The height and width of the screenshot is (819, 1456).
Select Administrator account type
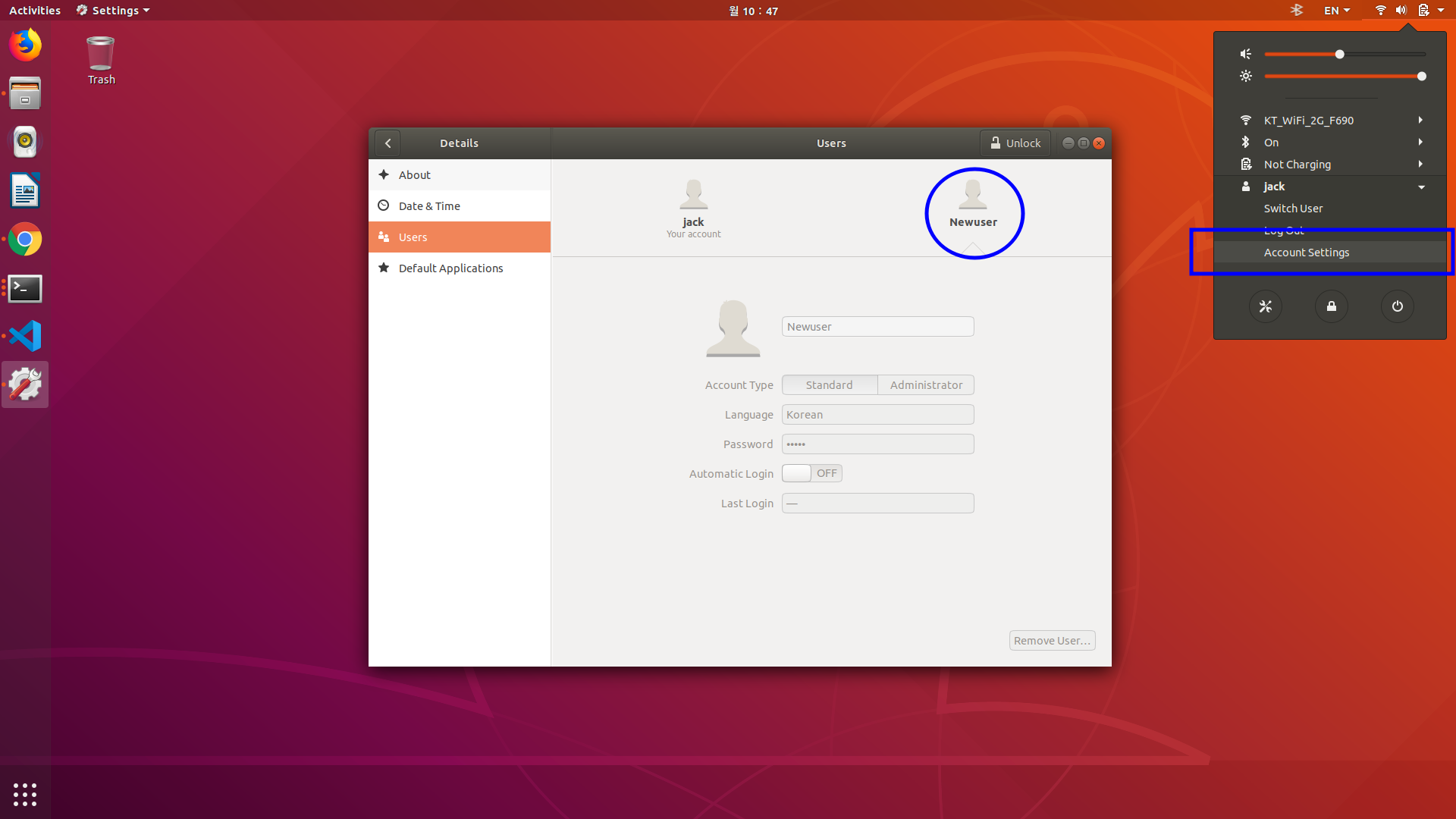point(926,385)
